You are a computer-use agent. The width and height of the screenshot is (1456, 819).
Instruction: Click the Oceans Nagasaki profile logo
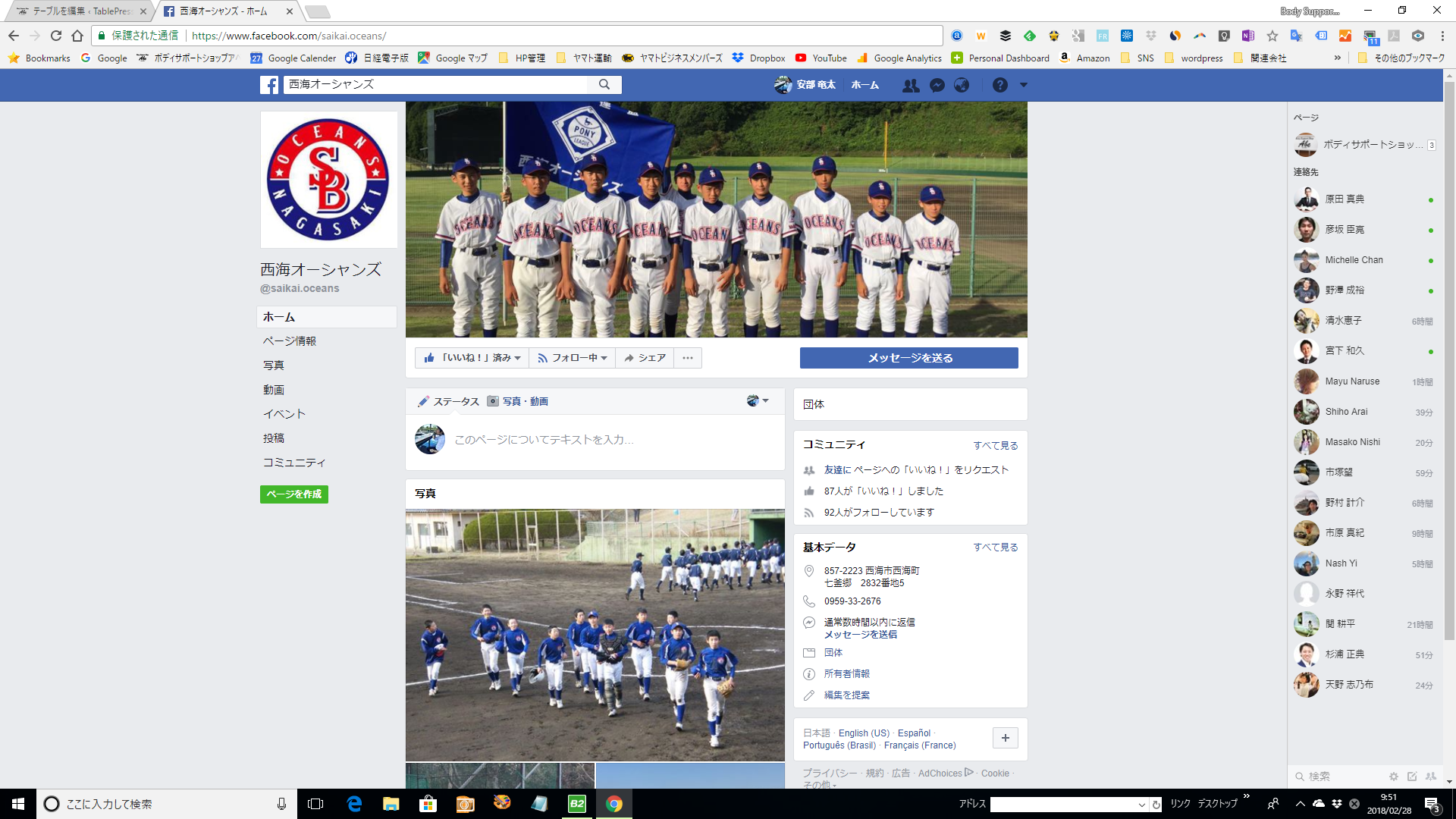click(x=329, y=180)
